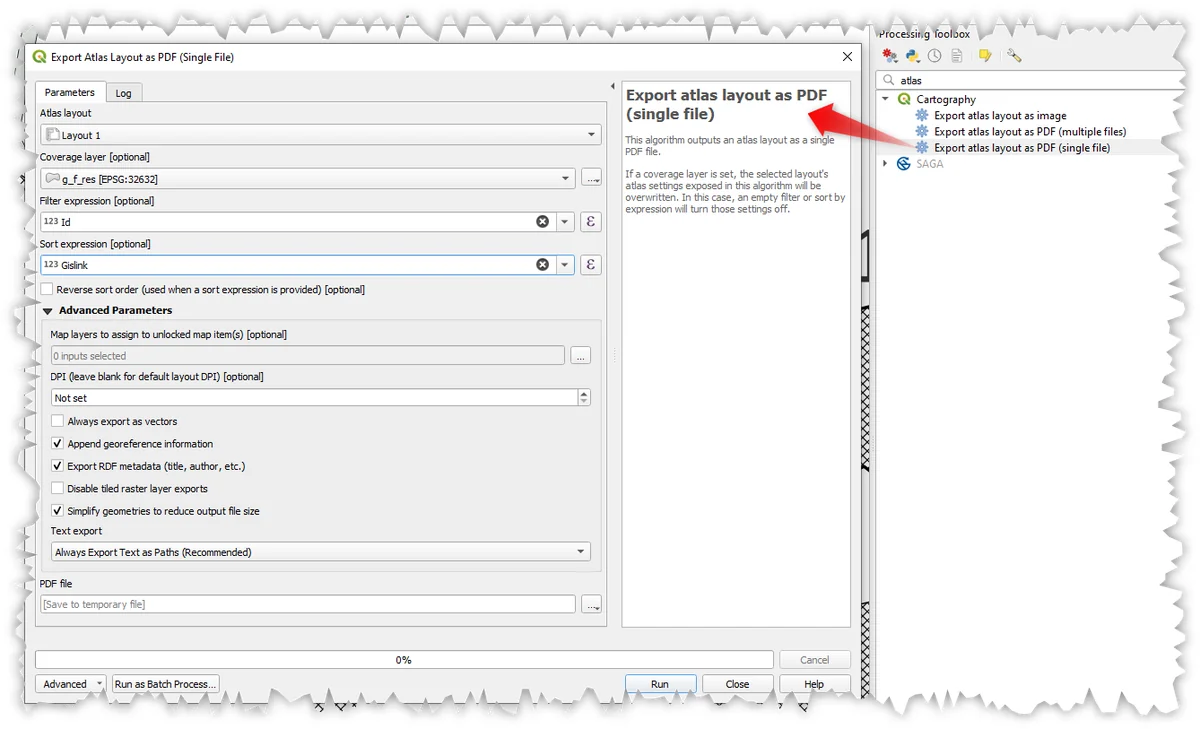Screen dimensions: 1200x729
Task: Click the yellow edit-in-place icon
Action: [x=985, y=56]
